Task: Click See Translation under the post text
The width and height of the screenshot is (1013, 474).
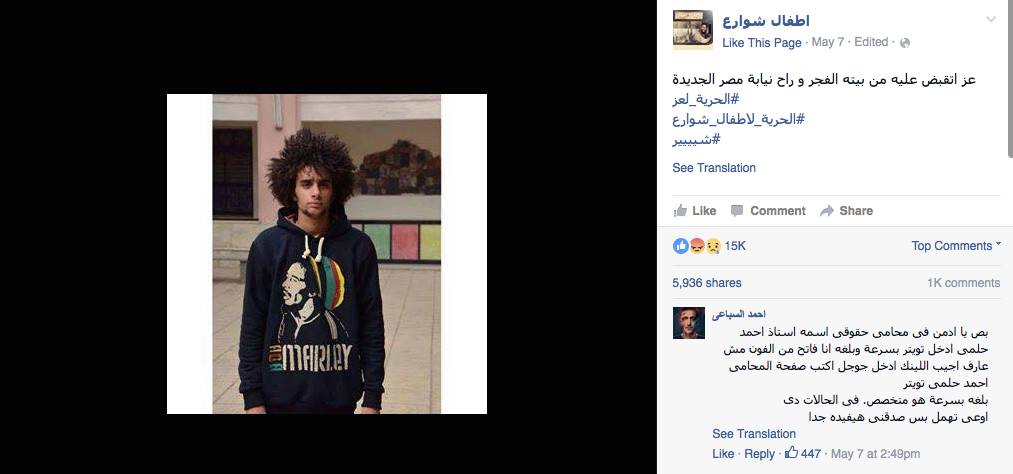Action: tap(714, 168)
